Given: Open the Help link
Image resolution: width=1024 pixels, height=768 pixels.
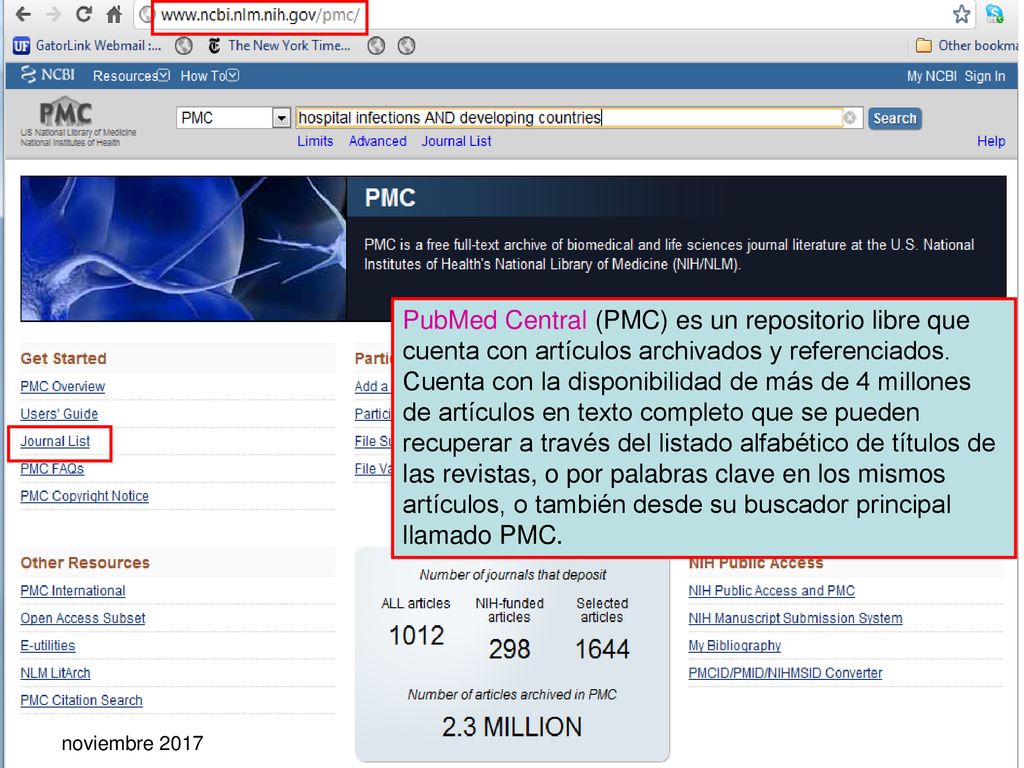Looking at the screenshot, I should pos(991,141).
